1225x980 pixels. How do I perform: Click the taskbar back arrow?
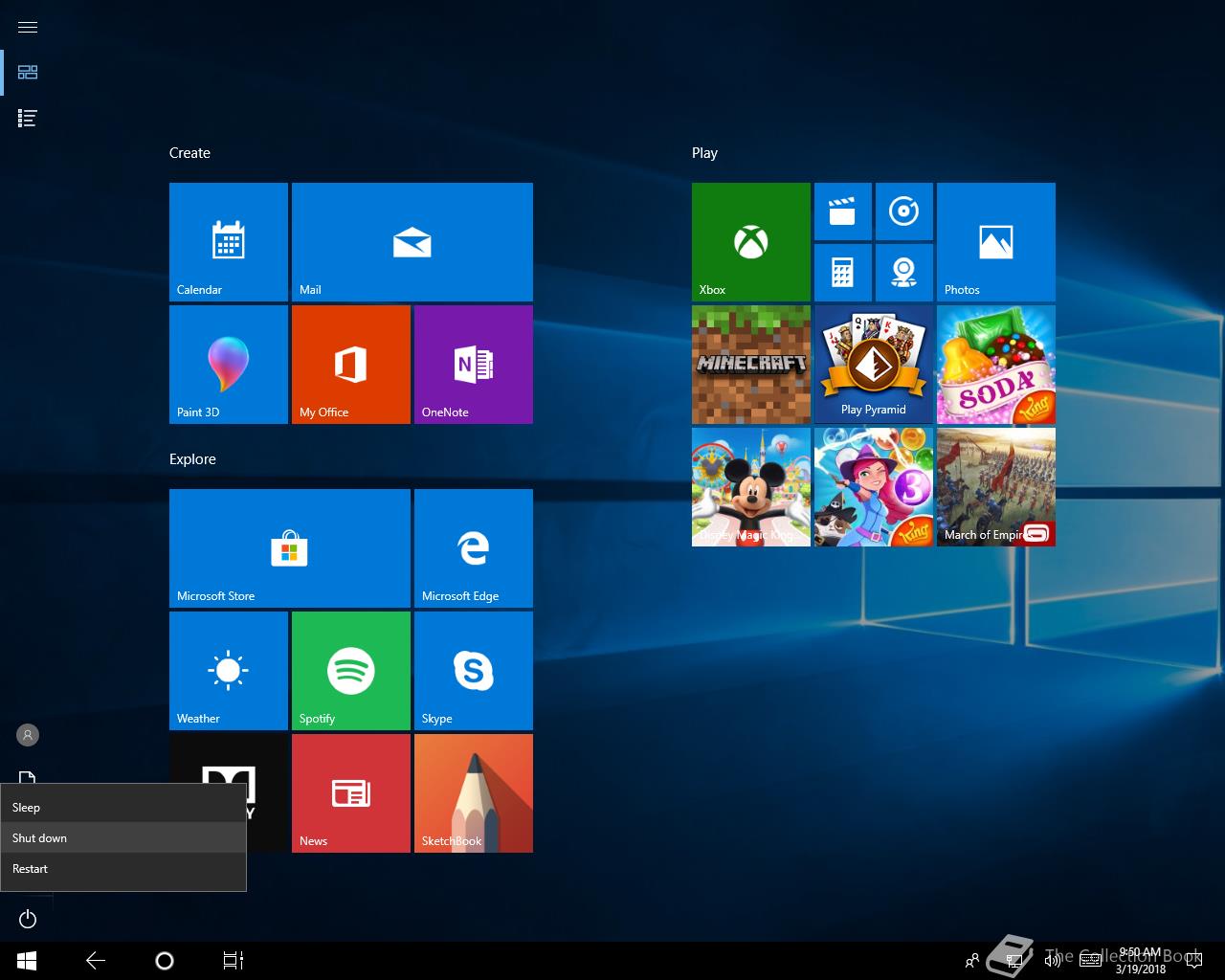pyautogui.click(x=96, y=961)
